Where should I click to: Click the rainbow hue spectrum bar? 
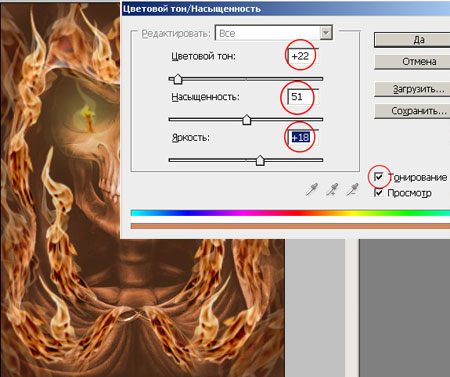pyautogui.click(x=290, y=213)
